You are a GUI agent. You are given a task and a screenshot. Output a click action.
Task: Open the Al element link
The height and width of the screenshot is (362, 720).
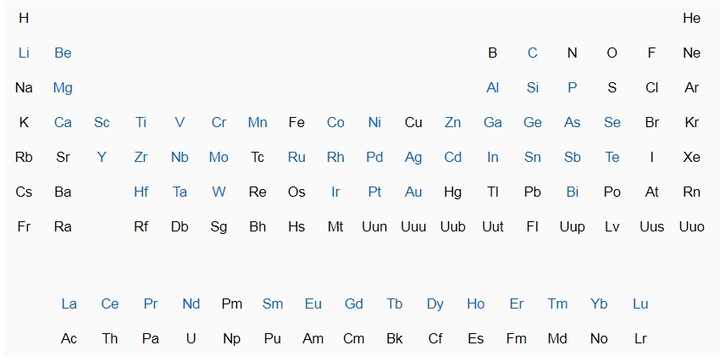pos(493,88)
